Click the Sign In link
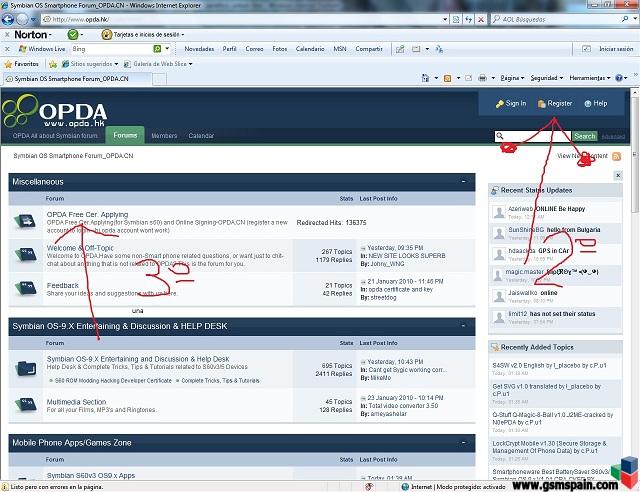The height and width of the screenshot is (492, 640). 511,104
